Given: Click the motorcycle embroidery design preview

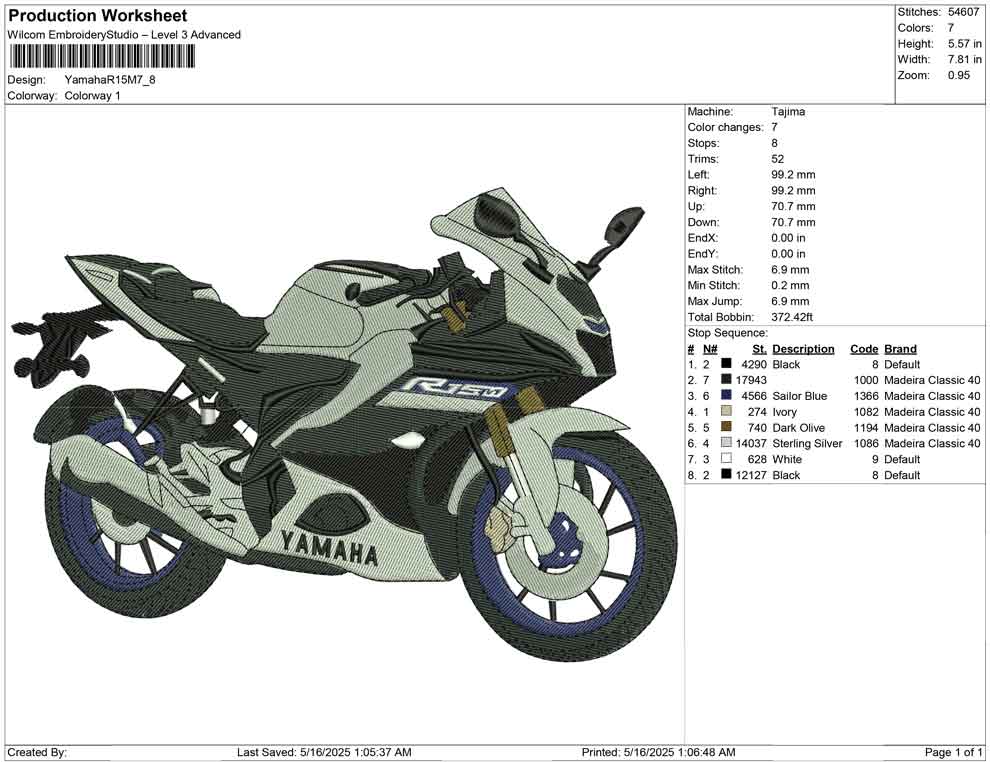Looking at the screenshot, I should pyautogui.click(x=344, y=424).
